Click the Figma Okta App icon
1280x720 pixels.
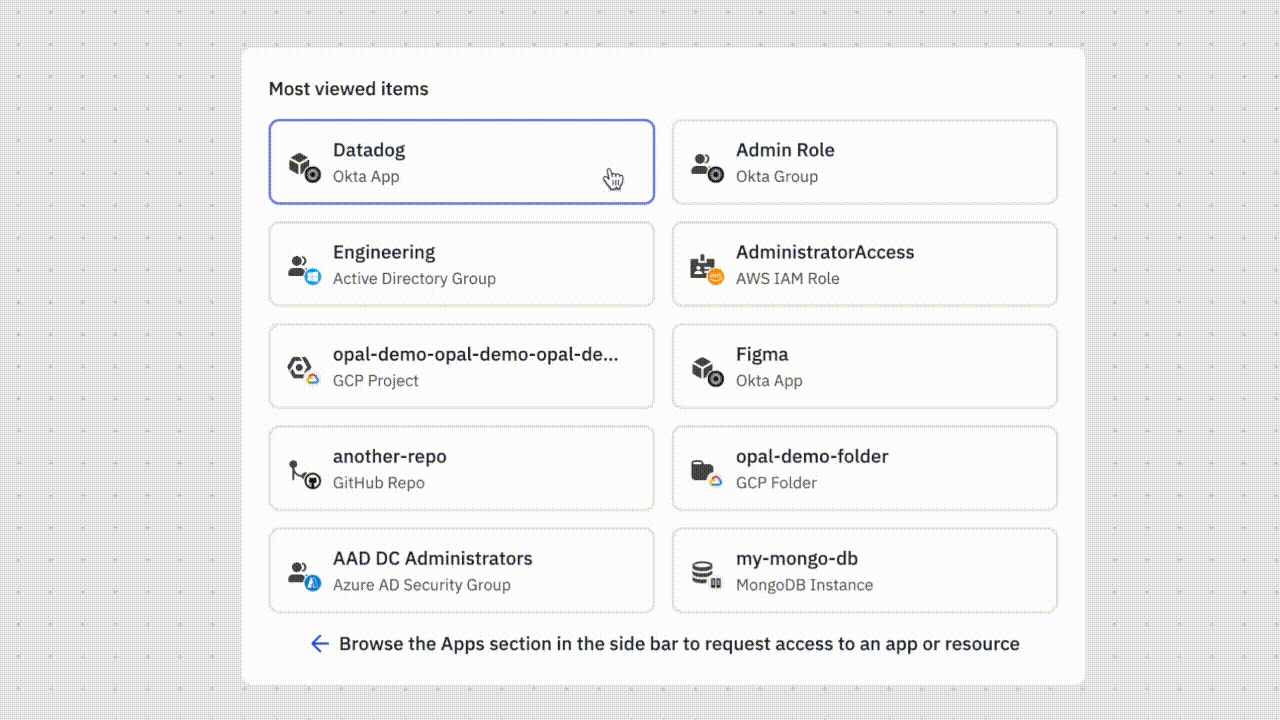click(707, 370)
